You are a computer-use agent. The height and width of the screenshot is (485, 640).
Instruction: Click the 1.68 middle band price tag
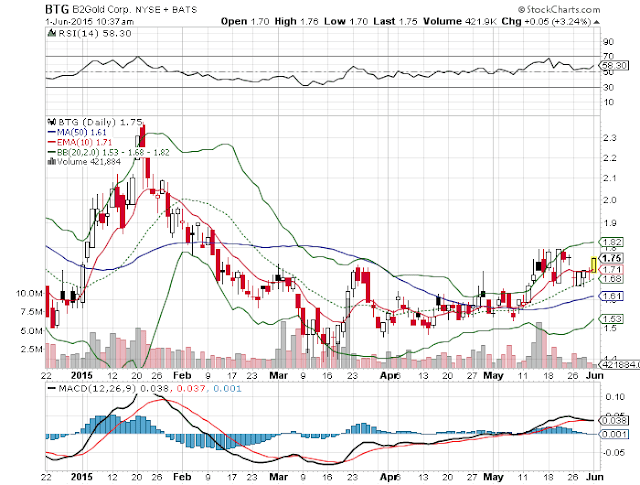(x=611, y=279)
